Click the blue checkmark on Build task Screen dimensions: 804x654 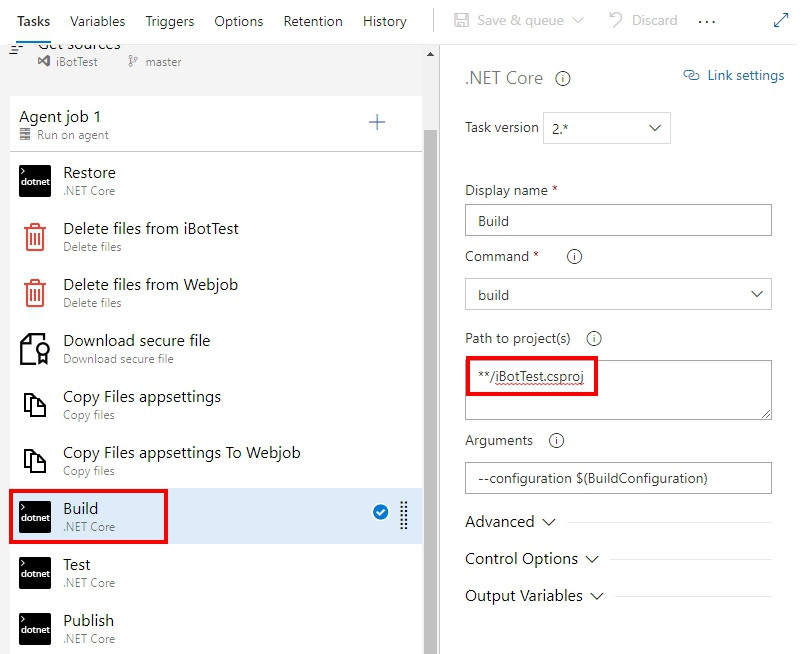pyautogui.click(x=380, y=512)
